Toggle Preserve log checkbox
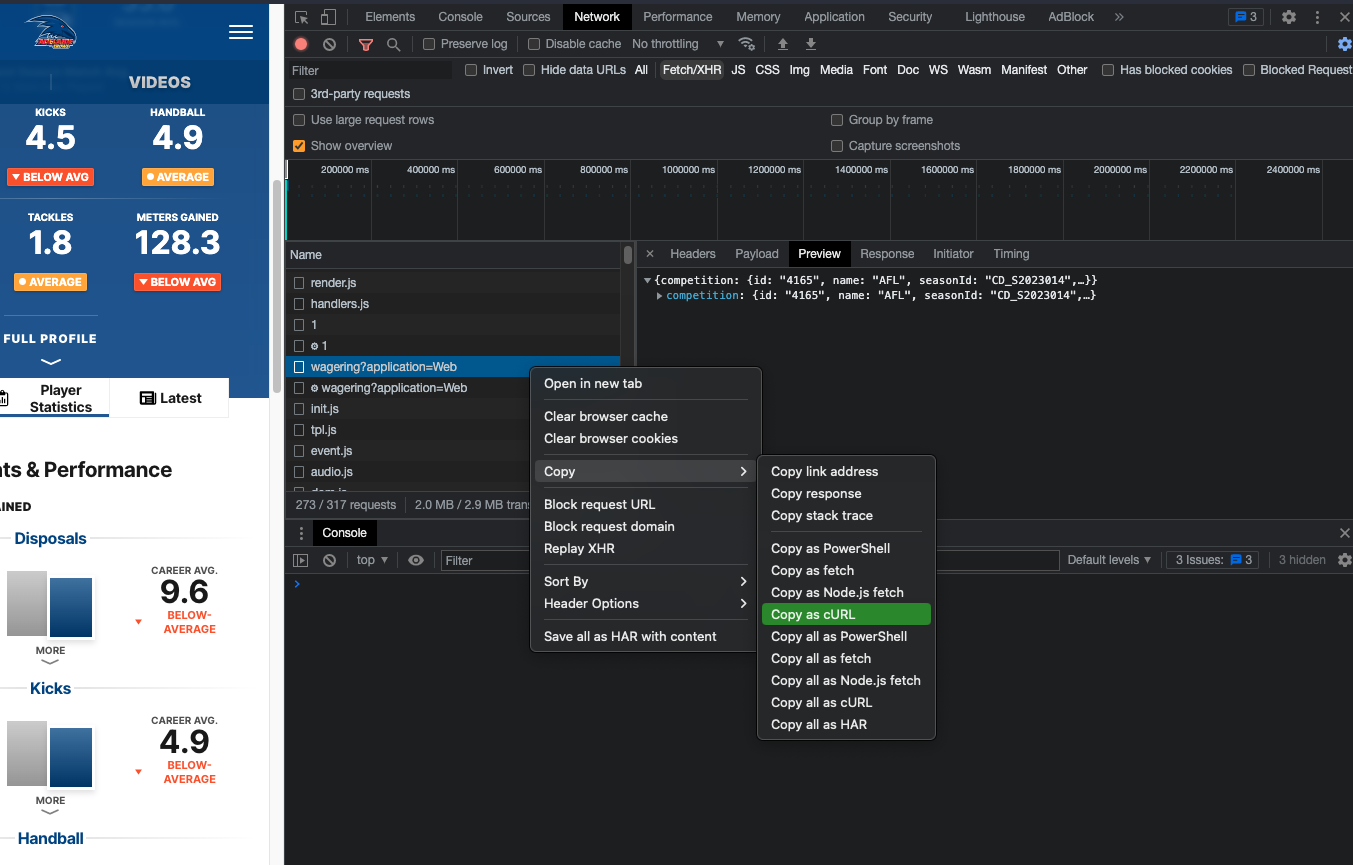 [x=429, y=44]
